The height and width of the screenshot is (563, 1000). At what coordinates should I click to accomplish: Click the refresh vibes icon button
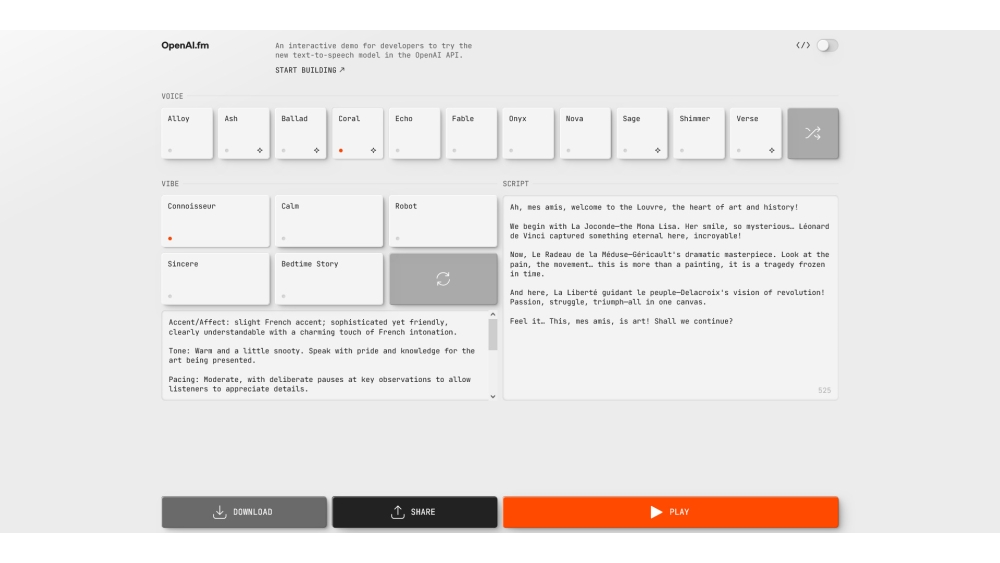point(442,279)
